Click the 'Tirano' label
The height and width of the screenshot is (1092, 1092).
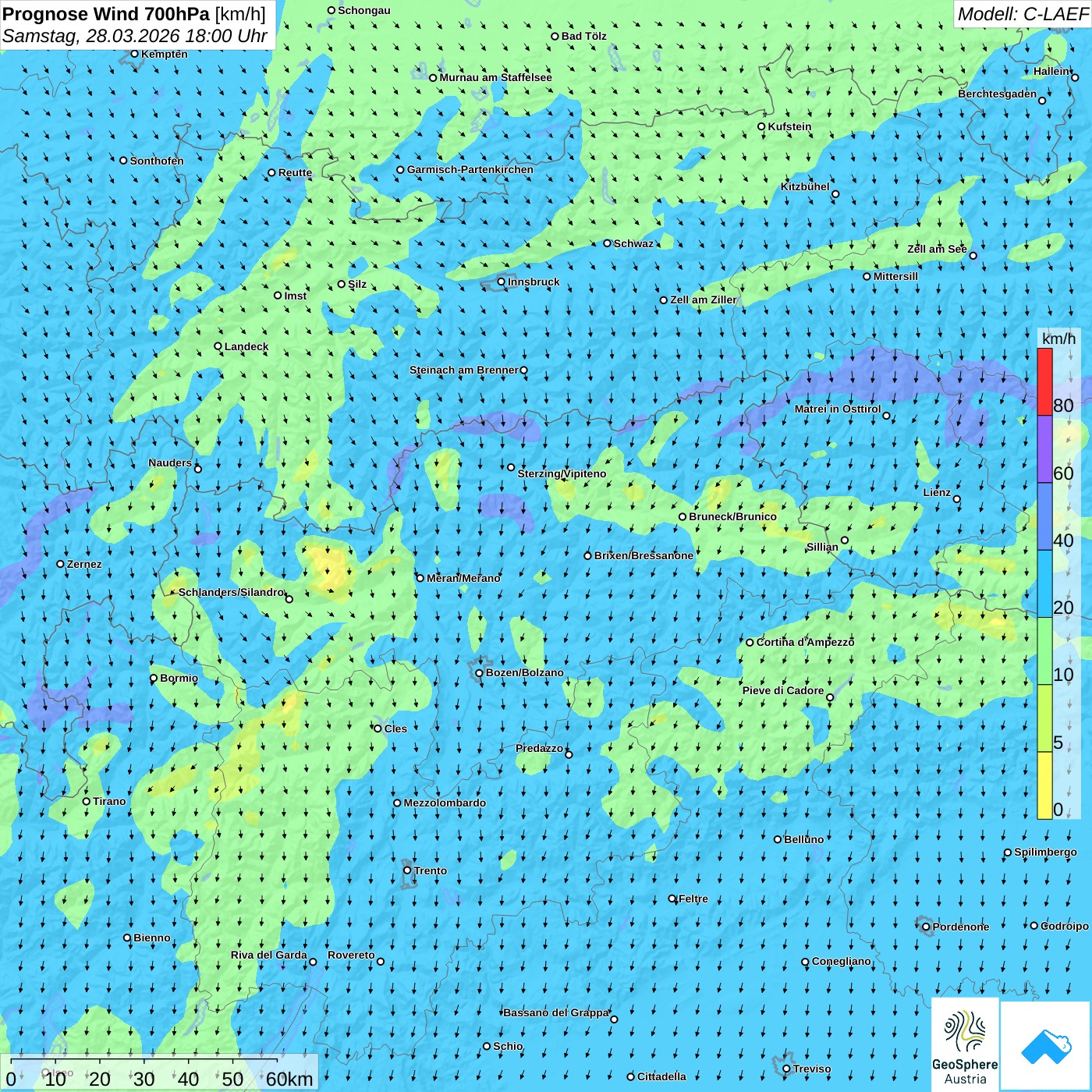click(x=109, y=801)
